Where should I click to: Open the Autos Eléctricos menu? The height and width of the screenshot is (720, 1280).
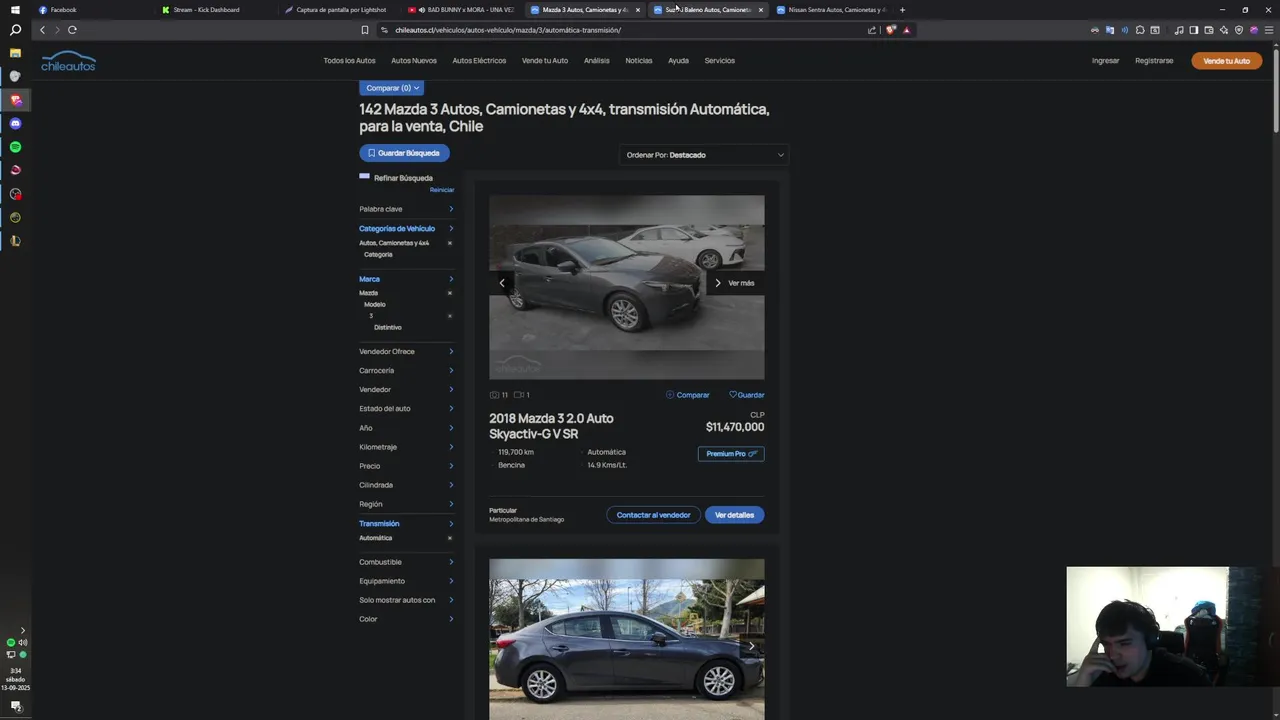(479, 61)
